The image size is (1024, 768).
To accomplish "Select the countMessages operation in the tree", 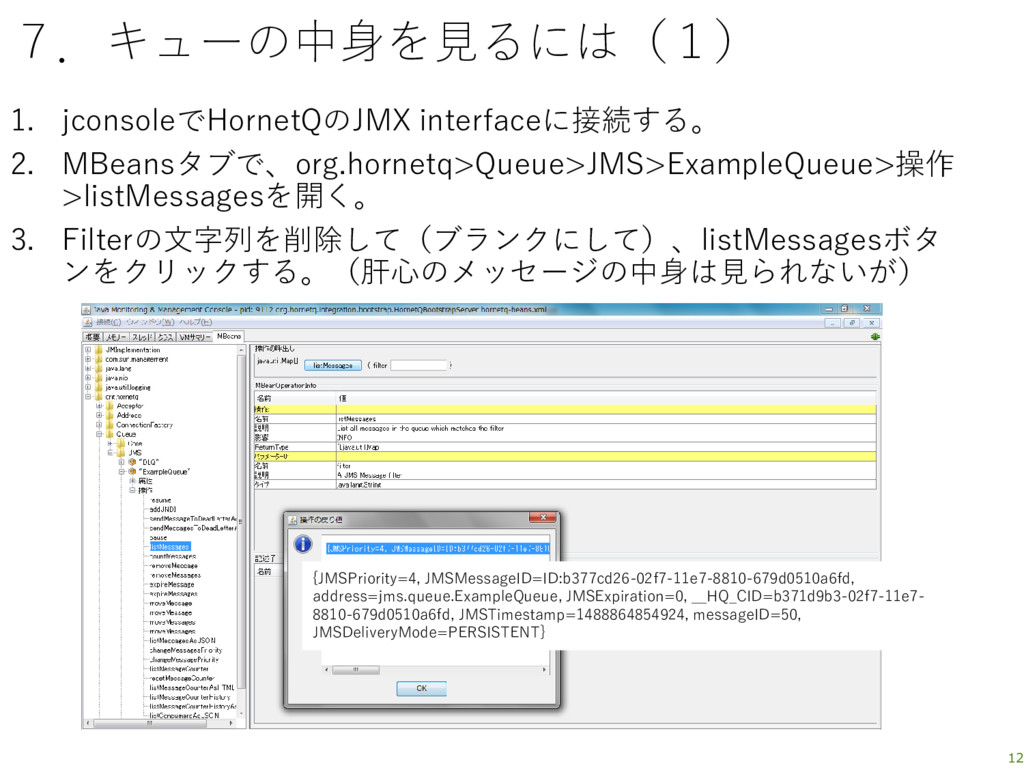I will click(172, 556).
